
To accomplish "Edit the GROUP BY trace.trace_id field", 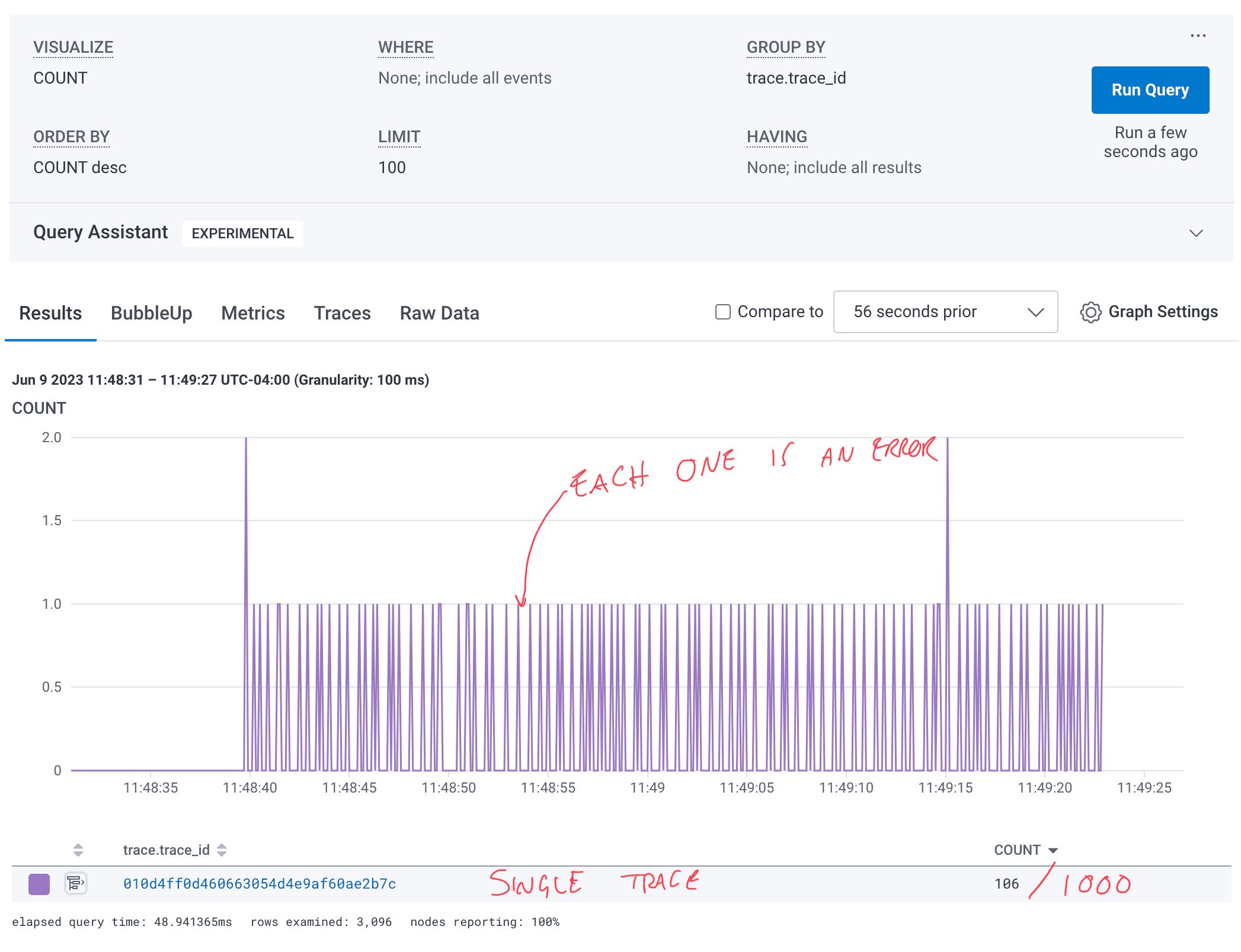I will (796, 78).
